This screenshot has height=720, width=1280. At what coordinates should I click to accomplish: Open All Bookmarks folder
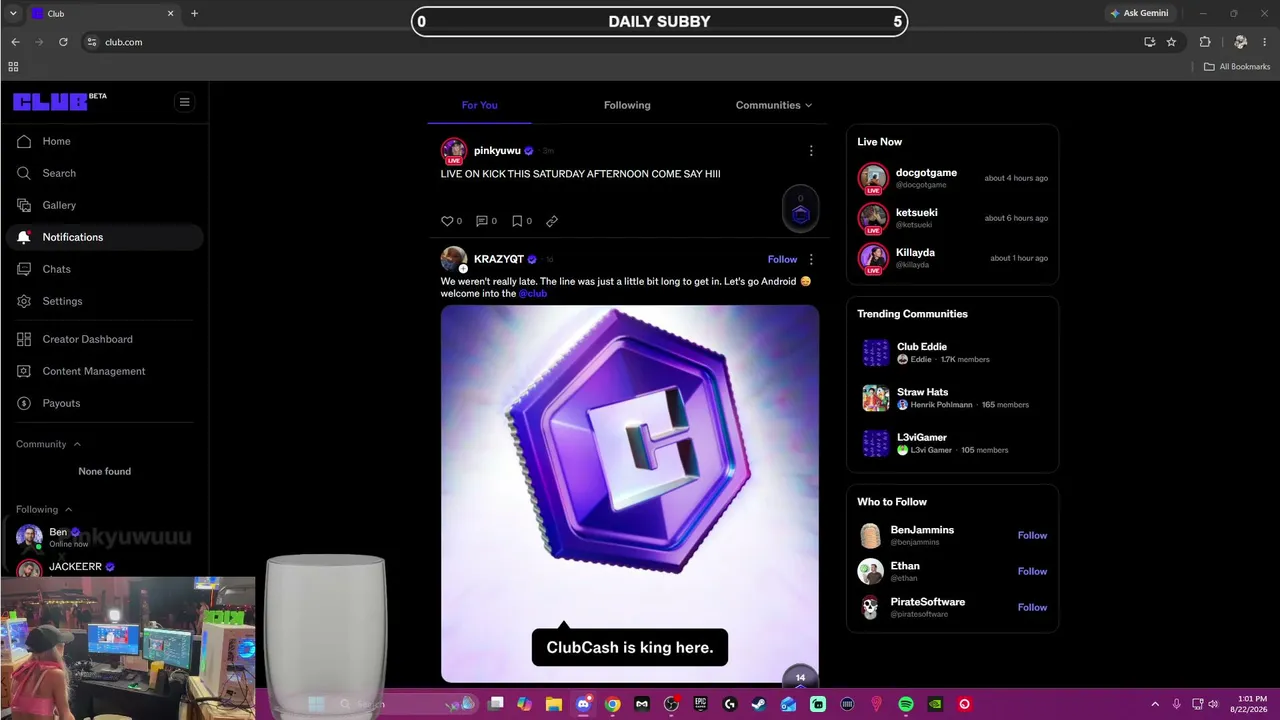(x=1237, y=67)
